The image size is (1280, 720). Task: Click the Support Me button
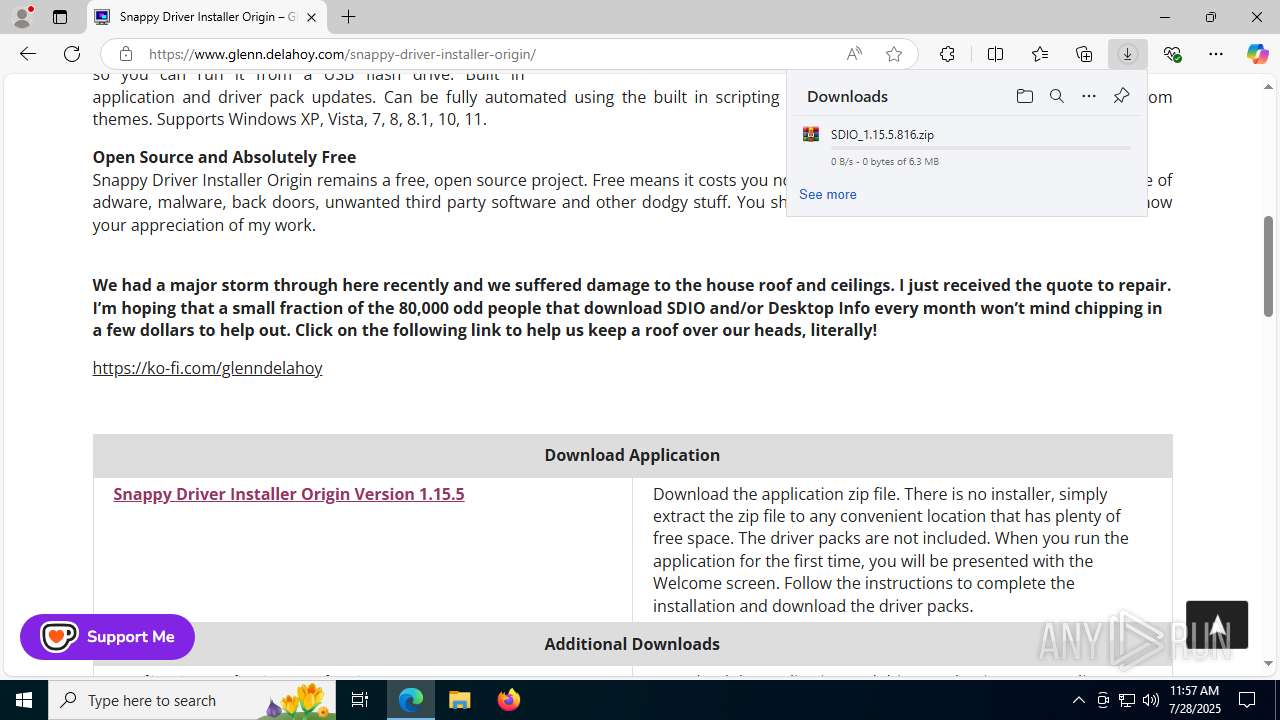[x=107, y=637]
